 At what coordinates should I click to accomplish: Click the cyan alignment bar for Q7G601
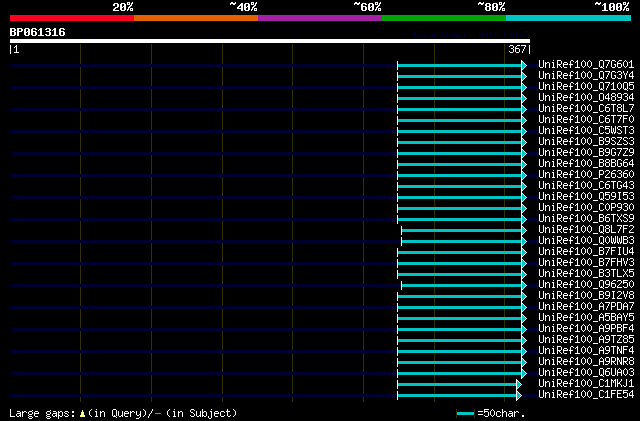point(460,65)
